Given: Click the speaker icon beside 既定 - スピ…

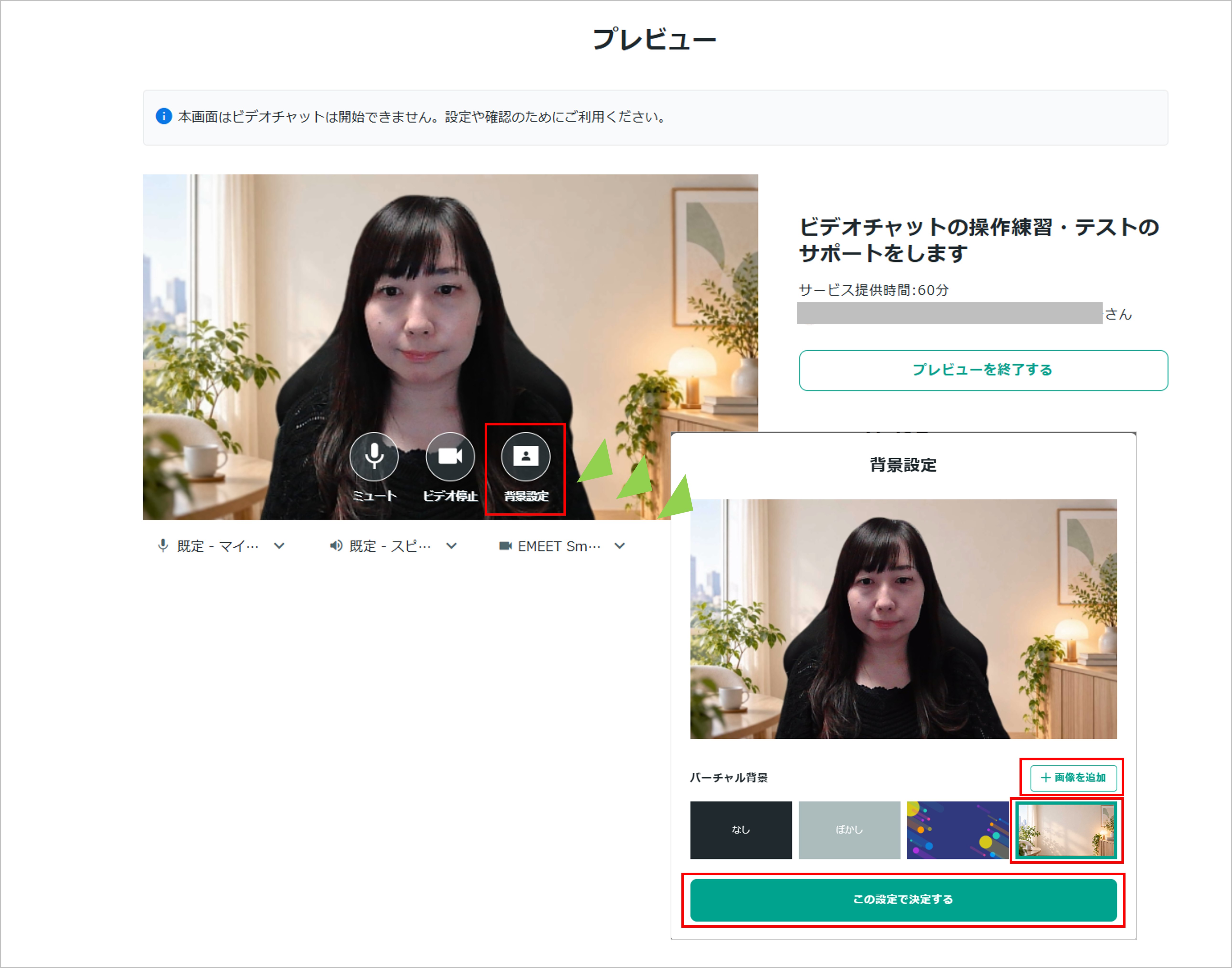Looking at the screenshot, I should point(336,546).
